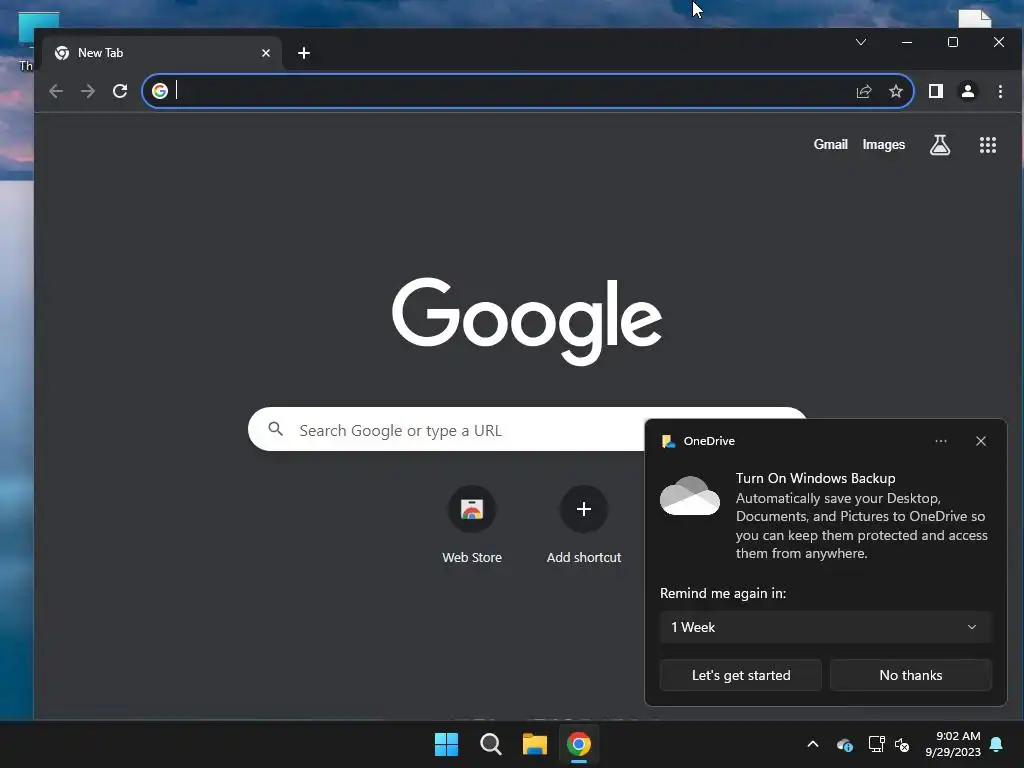The image size is (1024, 768).
Task: Click the OneDrive cloud image
Action: (690, 496)
